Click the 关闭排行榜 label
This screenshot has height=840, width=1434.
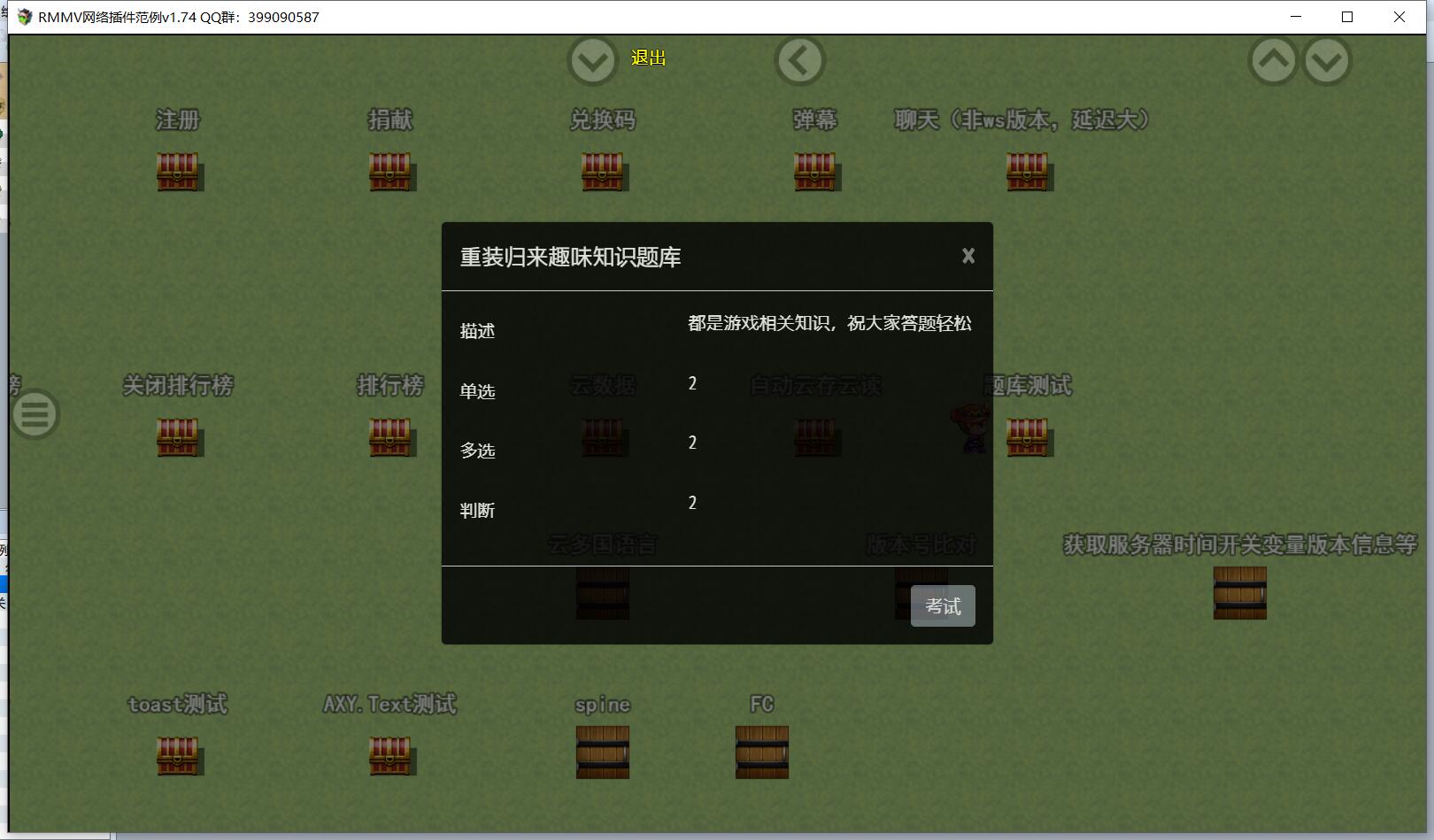coord(178,385)
